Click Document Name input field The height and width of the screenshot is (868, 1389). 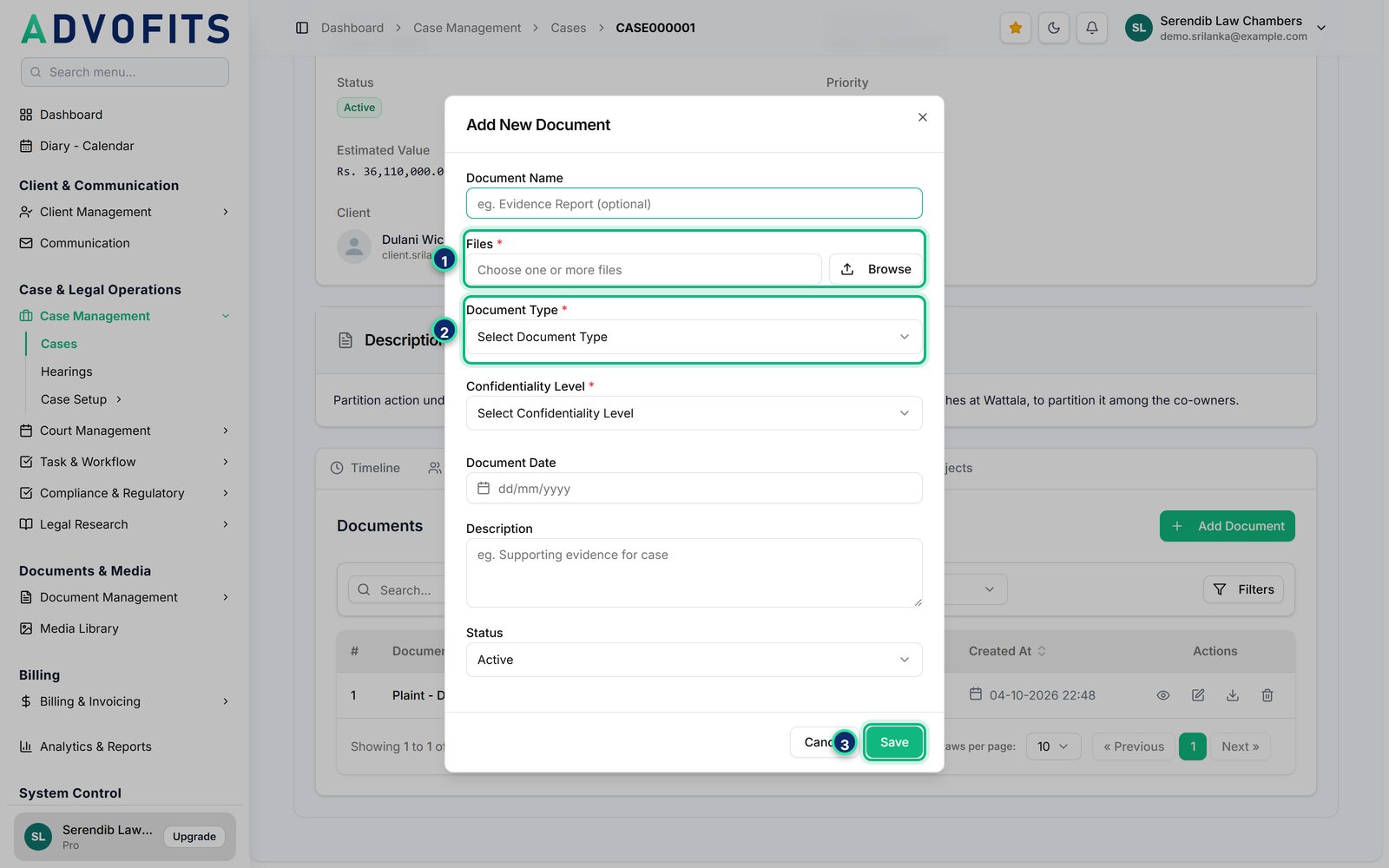(x=694, y=203)
